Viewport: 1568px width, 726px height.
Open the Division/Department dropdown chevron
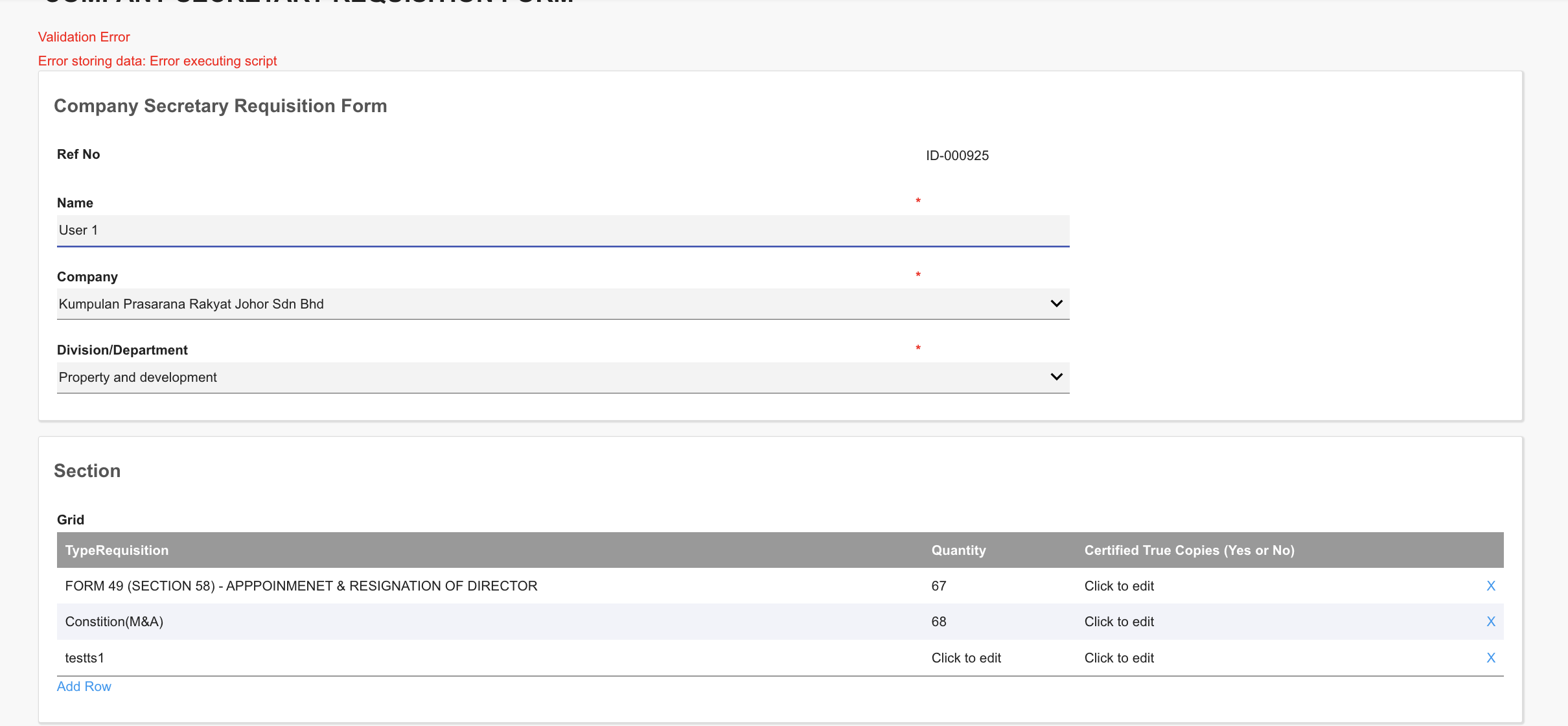tap(1056, 377)
